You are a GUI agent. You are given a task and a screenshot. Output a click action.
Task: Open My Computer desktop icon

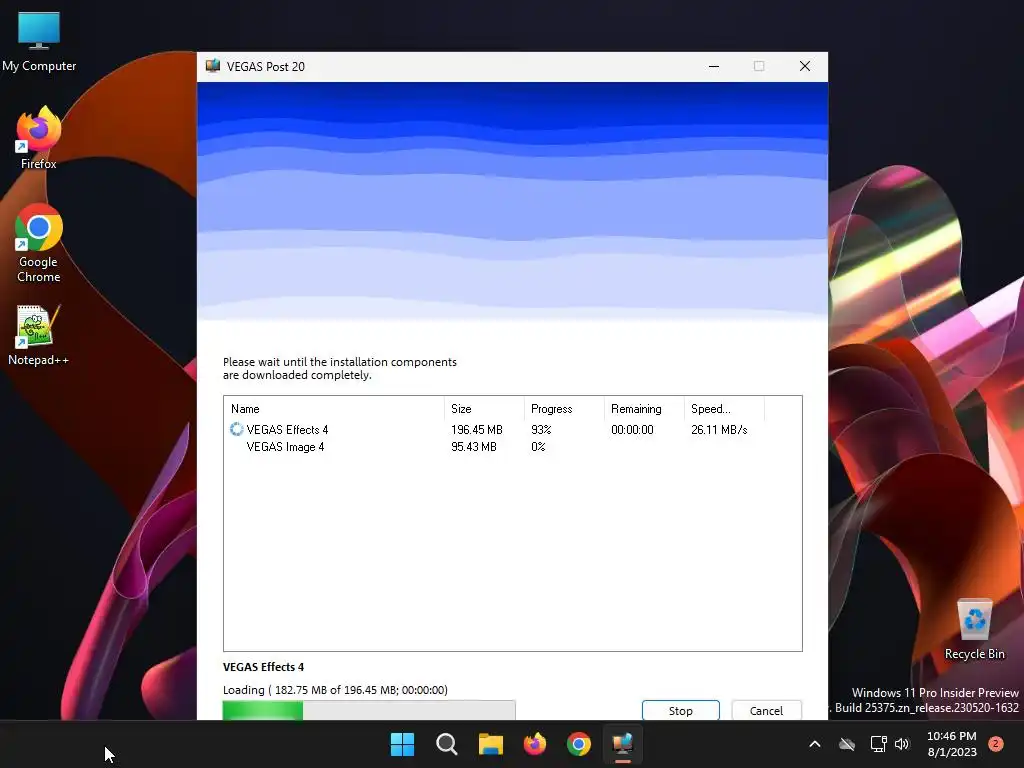click(x=39, y=40)
